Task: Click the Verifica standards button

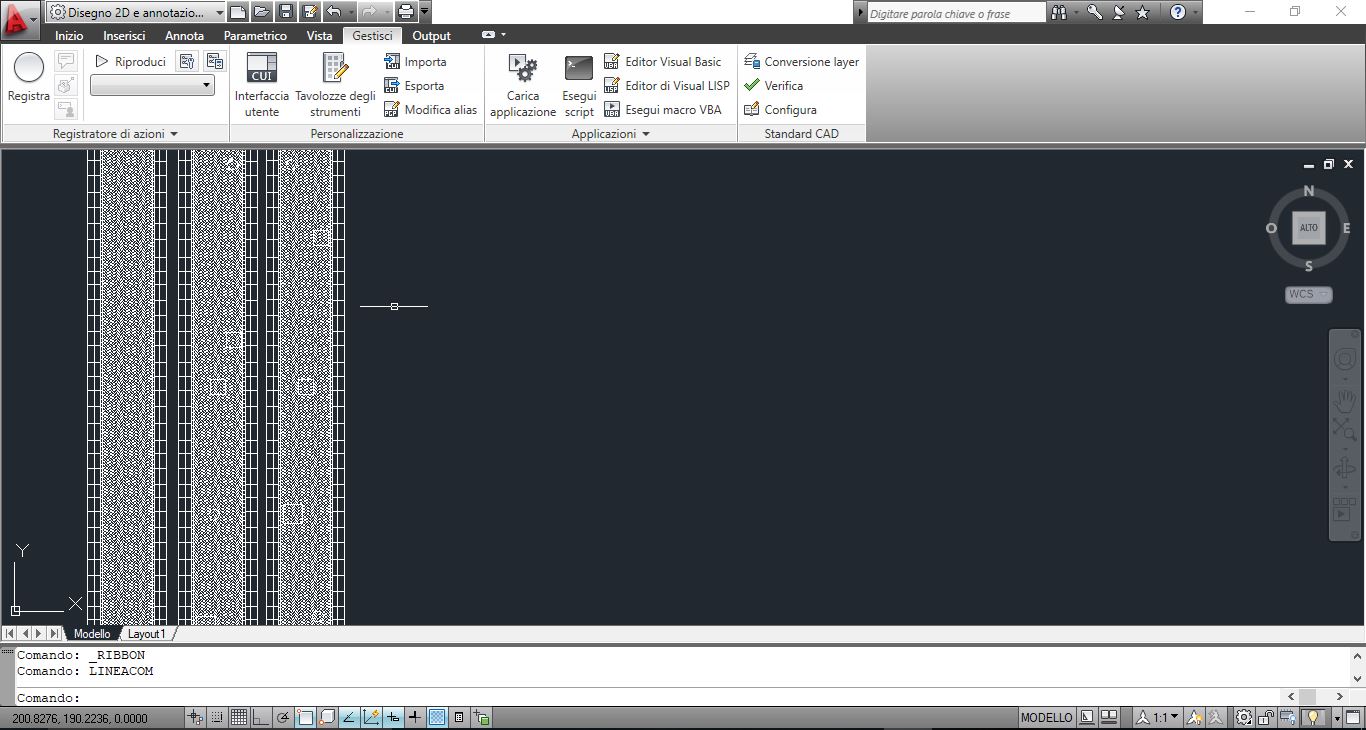Action: pos(773,86)
